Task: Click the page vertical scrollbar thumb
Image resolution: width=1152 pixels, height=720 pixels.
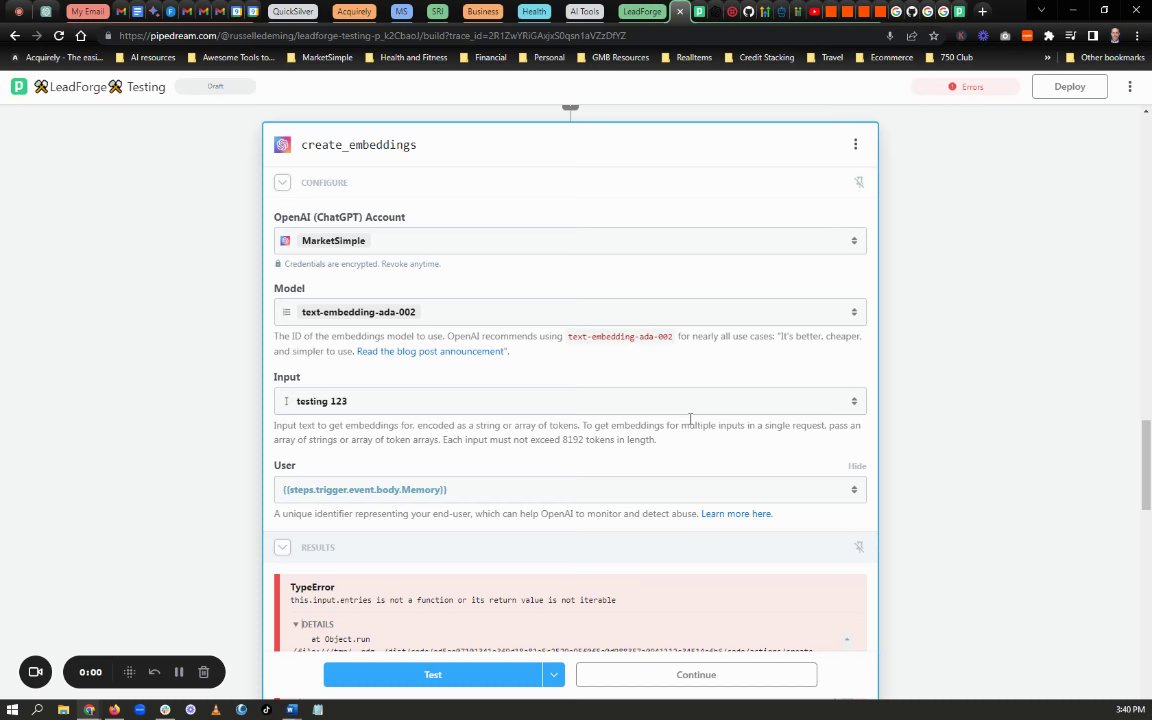Action: 1145,464
